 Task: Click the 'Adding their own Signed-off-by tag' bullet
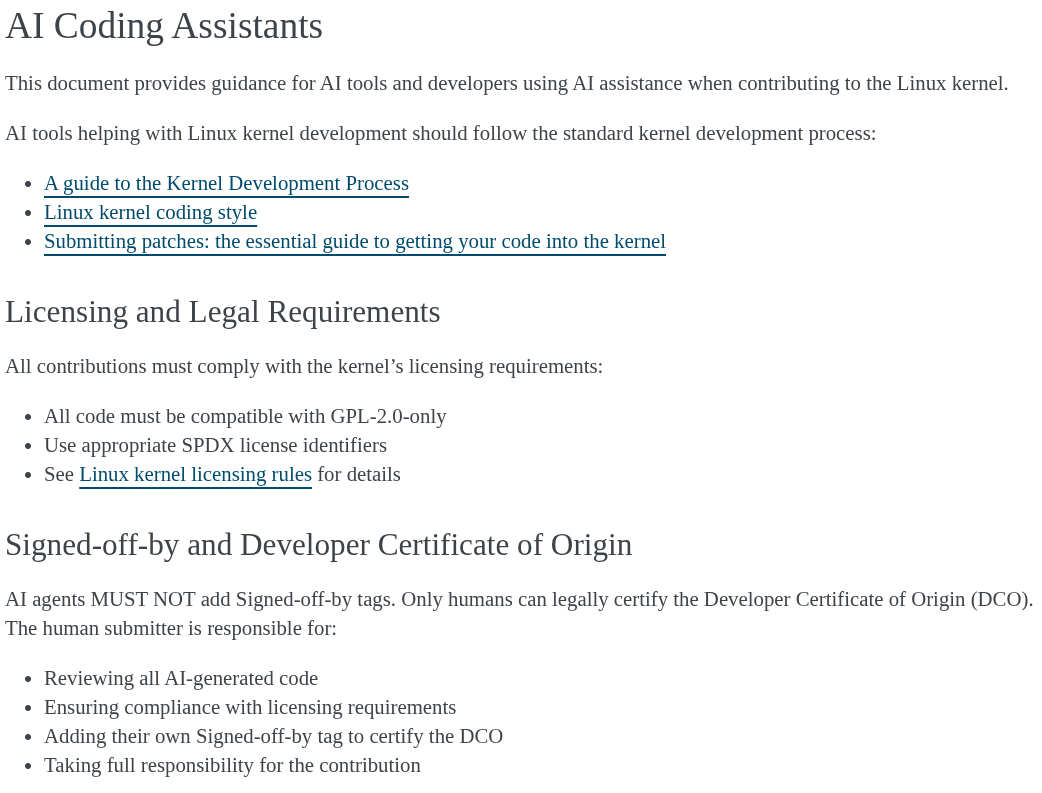[273, 736]
